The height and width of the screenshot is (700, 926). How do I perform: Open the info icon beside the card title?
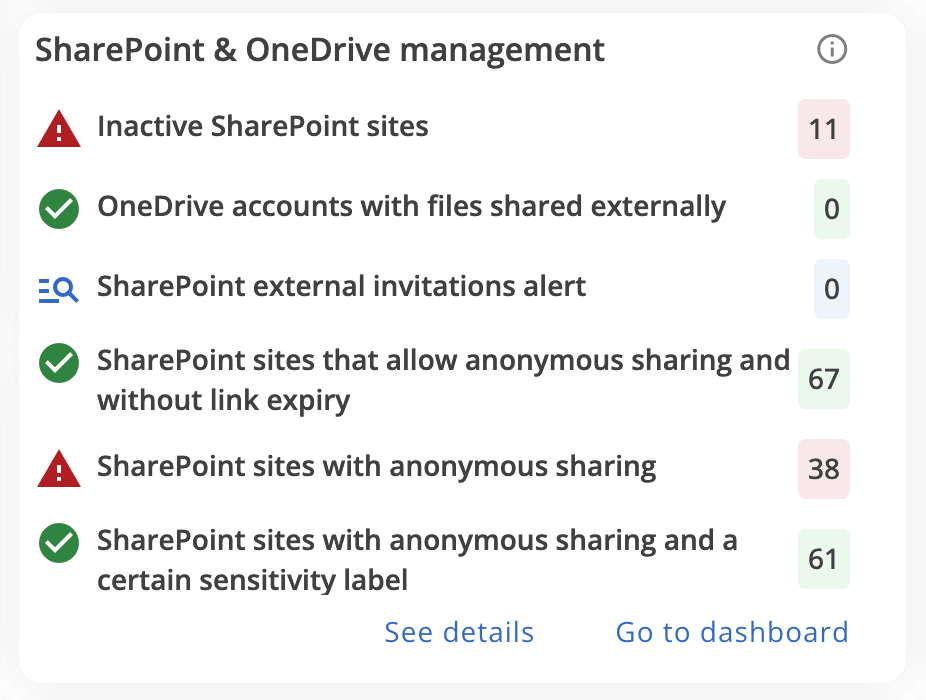(832, 49)
